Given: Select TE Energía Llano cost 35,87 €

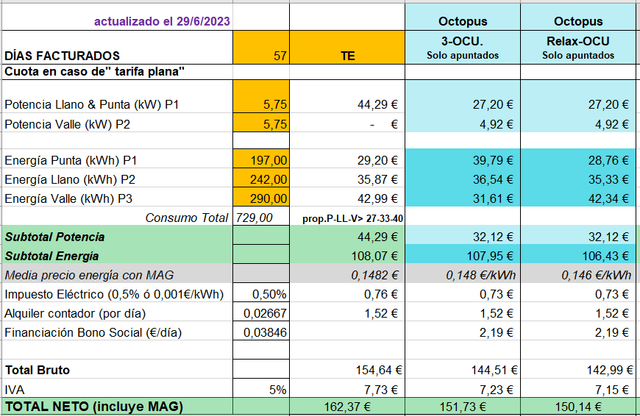Looking at the screenshot, I should pyautogui.click(x=347, y=179).
